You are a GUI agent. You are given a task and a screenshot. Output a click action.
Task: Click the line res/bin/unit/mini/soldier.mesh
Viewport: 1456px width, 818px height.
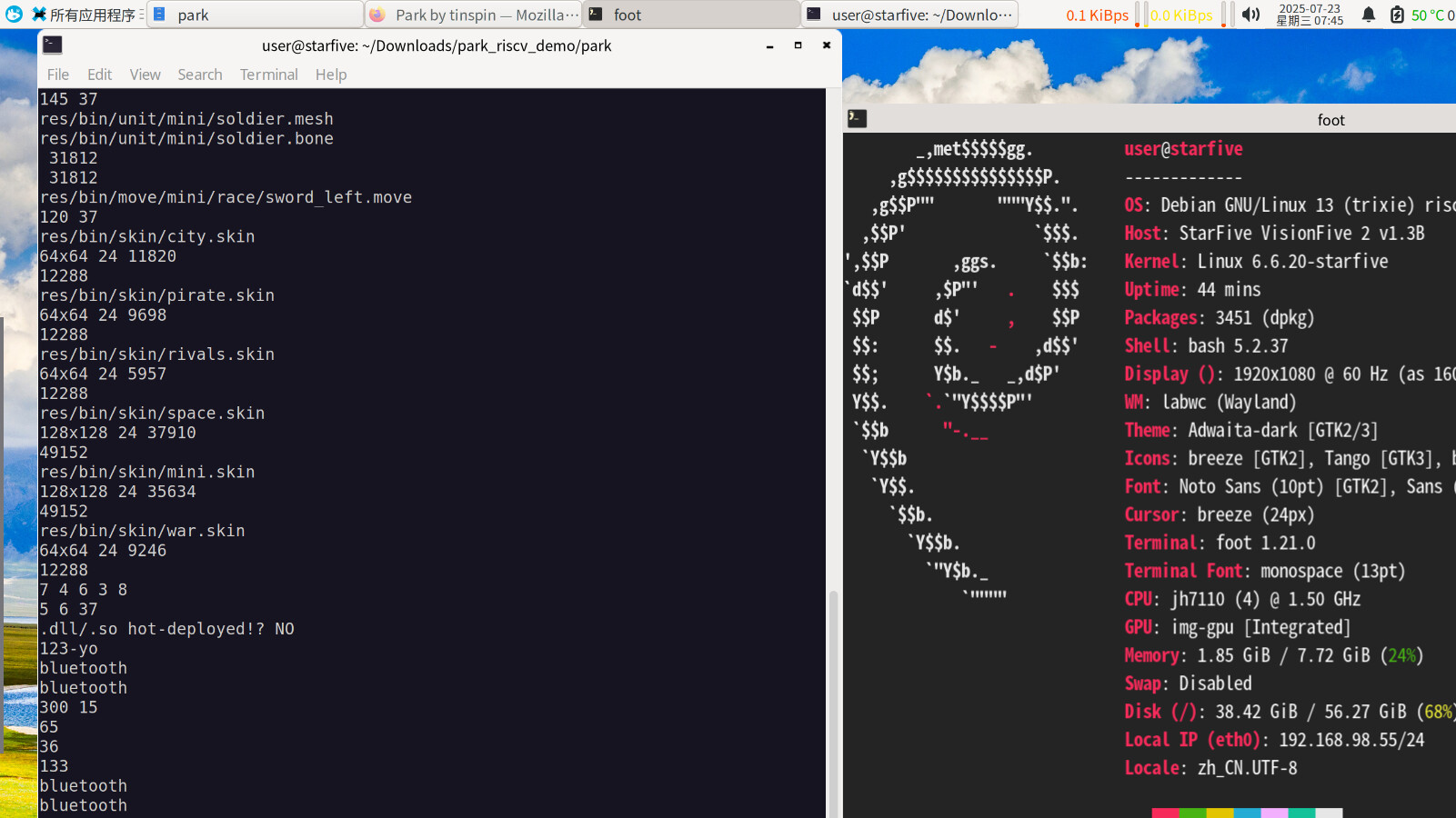coord(186,119)
